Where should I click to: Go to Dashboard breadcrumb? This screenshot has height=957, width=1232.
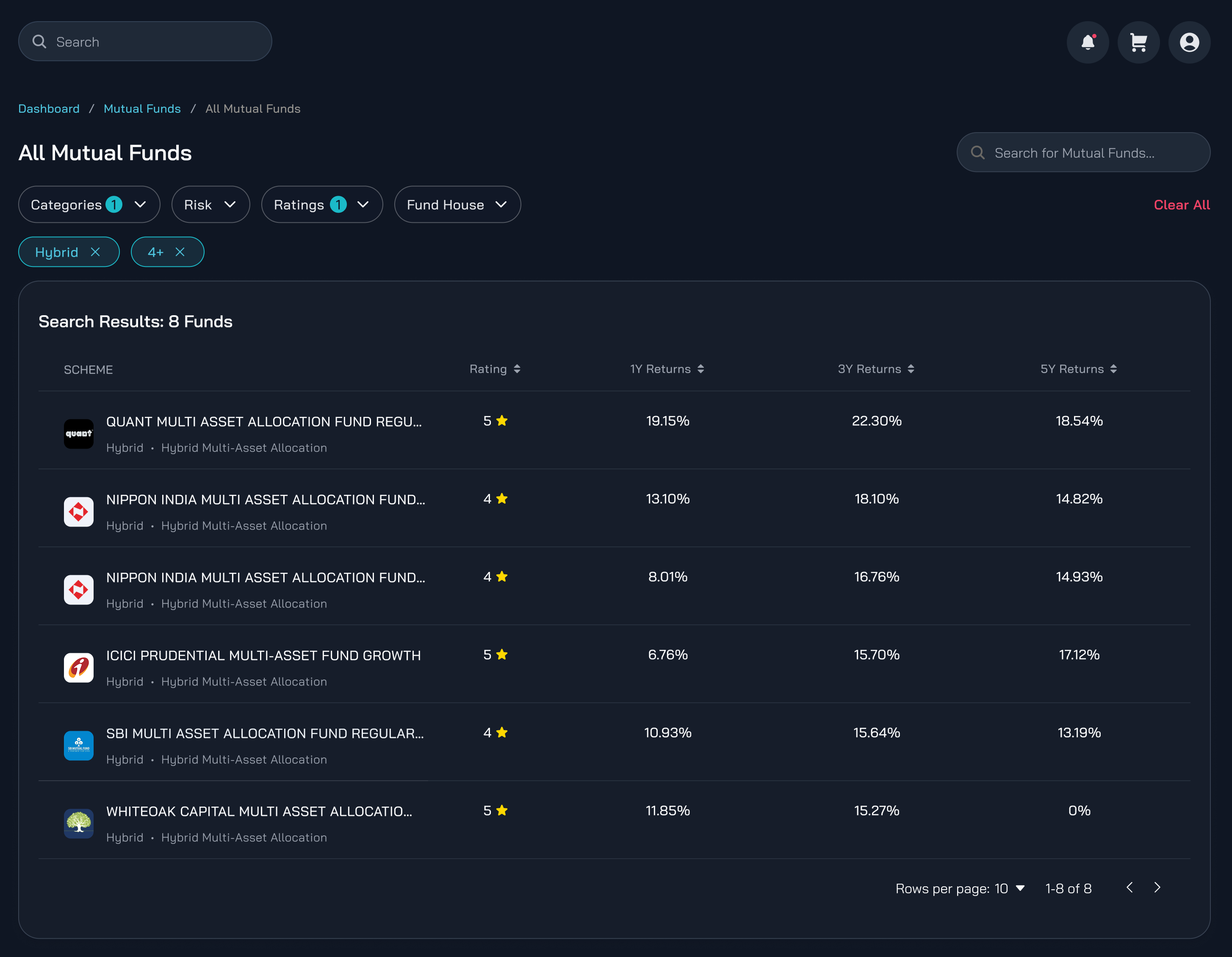[x=49, y=108]
